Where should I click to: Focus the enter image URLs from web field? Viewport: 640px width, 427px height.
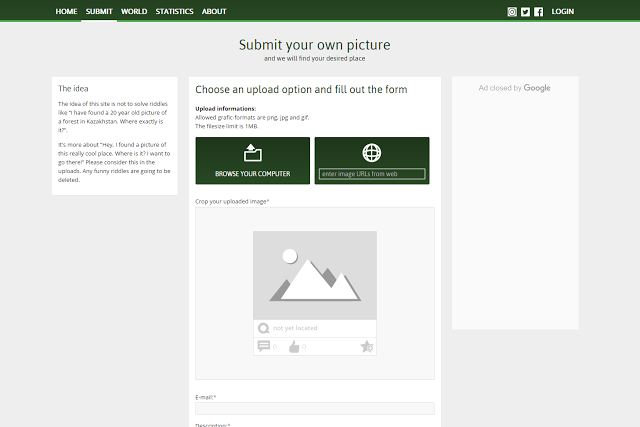tap(372, 174)
